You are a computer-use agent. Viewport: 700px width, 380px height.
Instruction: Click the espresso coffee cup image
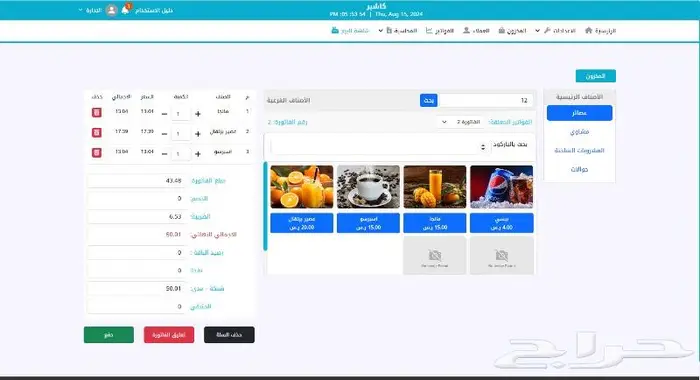pyautogui.click(x=368, y=187)
